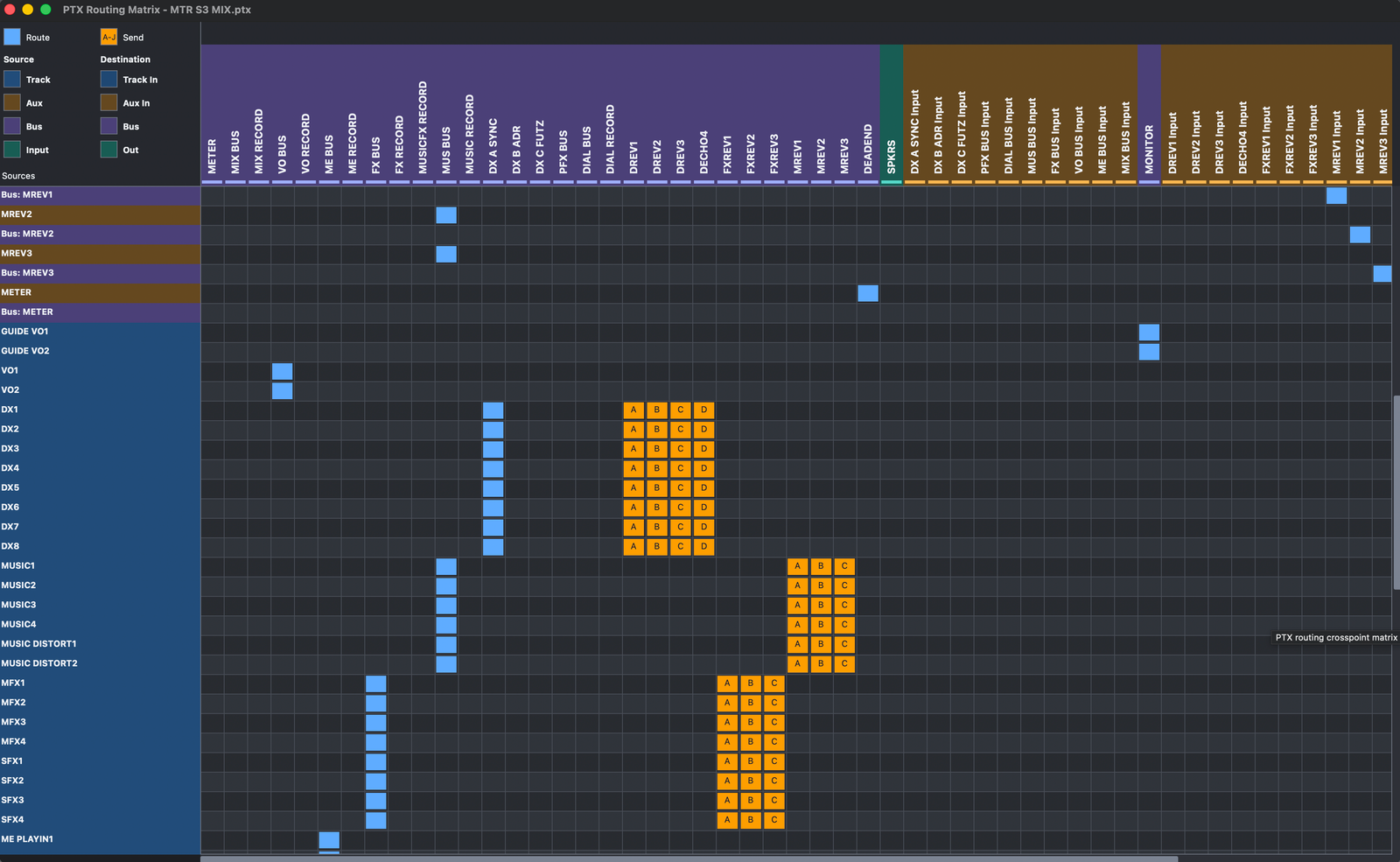
Task: Select the GUIDE VO2 source row
Action: 100,351
